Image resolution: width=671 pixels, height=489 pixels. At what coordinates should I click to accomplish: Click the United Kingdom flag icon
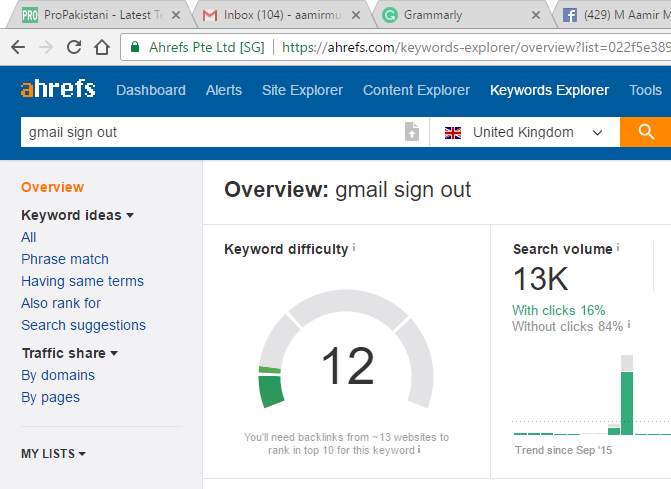click(453, 133)
